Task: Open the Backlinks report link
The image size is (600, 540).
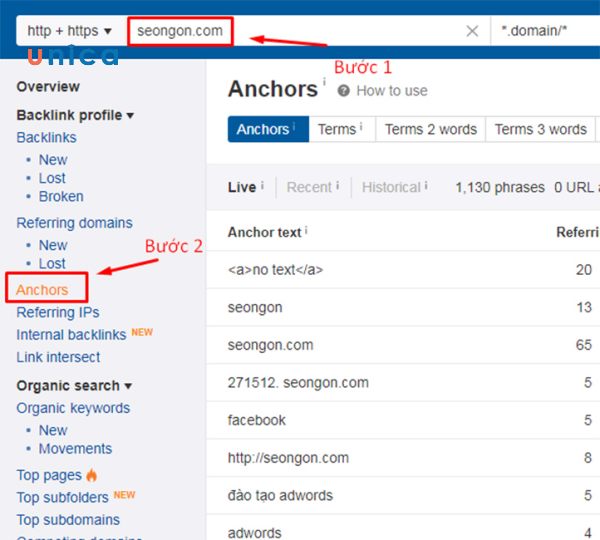Action: click(x=46, y=137)
